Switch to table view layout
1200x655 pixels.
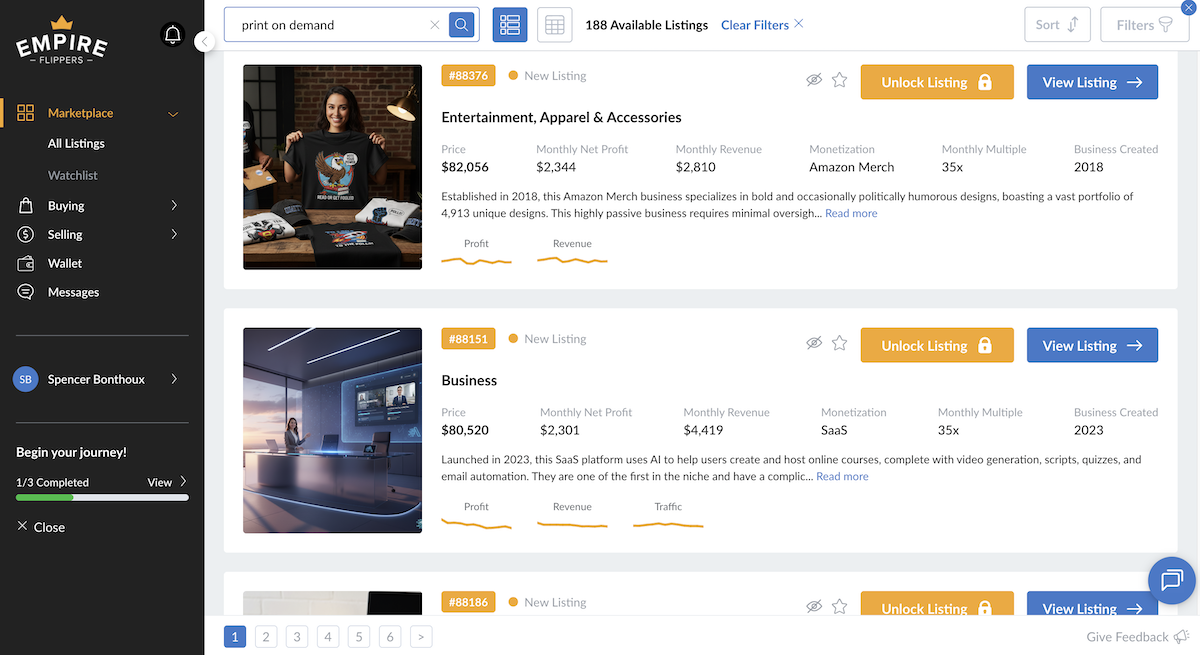pyautogui.click(x=555, y=25)
